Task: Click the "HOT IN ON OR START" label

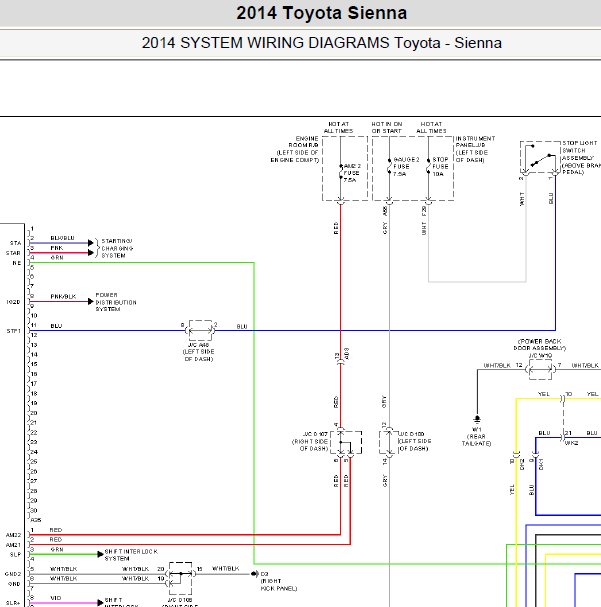Action: coord(387,127)
